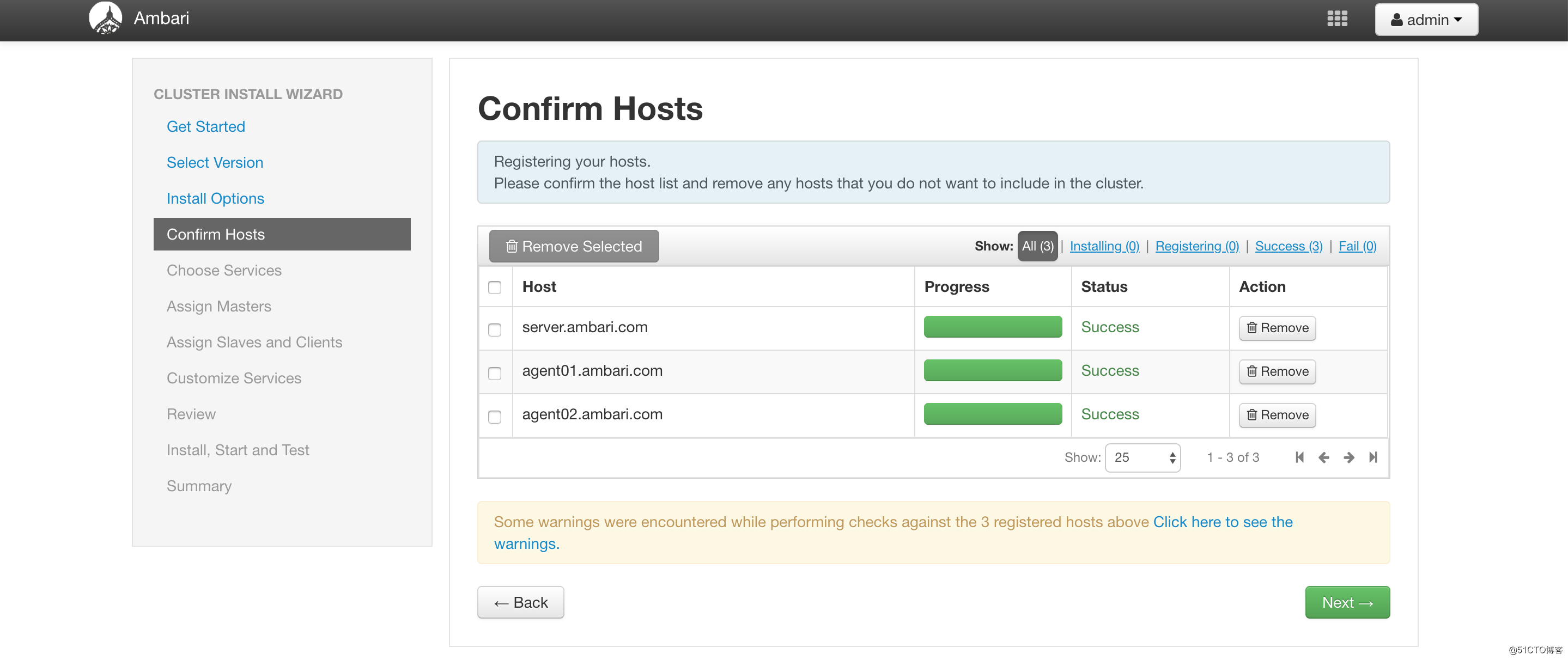Click the Progress column header
The height and width of the screenshot is (660, 1568).
pos(956,286)
